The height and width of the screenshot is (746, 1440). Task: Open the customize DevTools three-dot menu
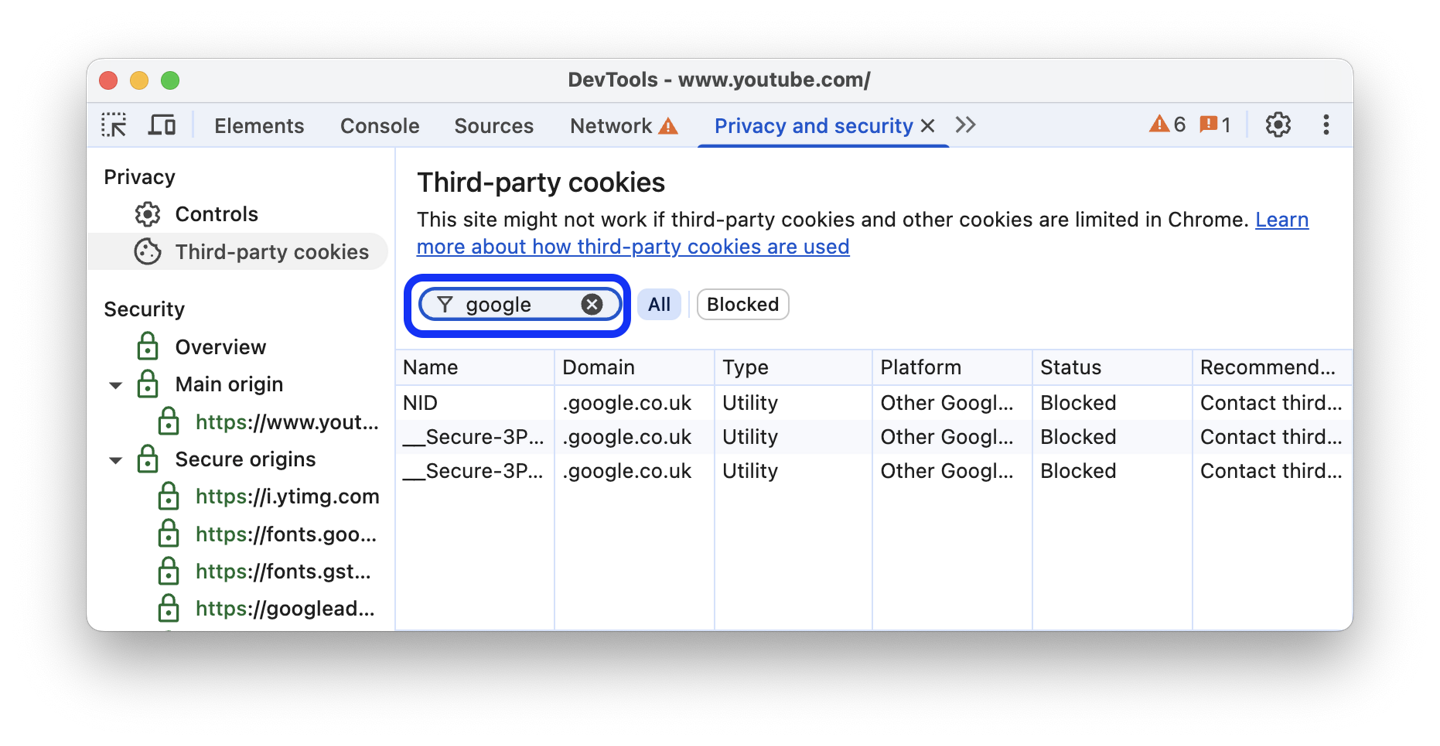(1326, 124)
